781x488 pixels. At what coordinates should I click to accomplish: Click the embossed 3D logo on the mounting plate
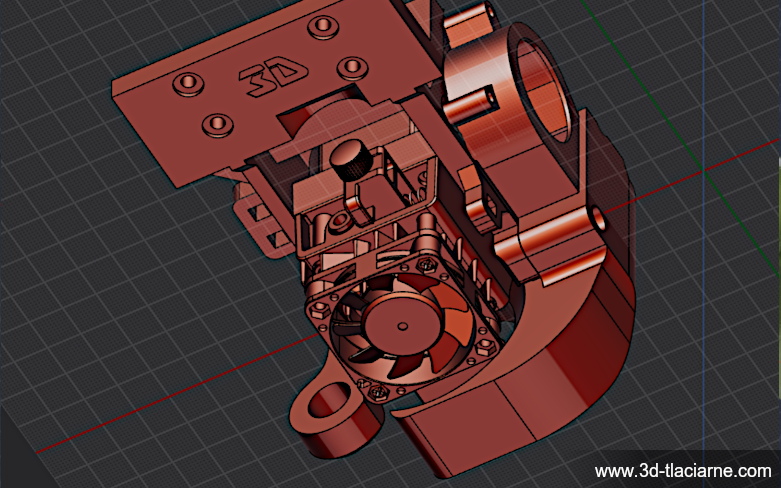click(272, 75)
